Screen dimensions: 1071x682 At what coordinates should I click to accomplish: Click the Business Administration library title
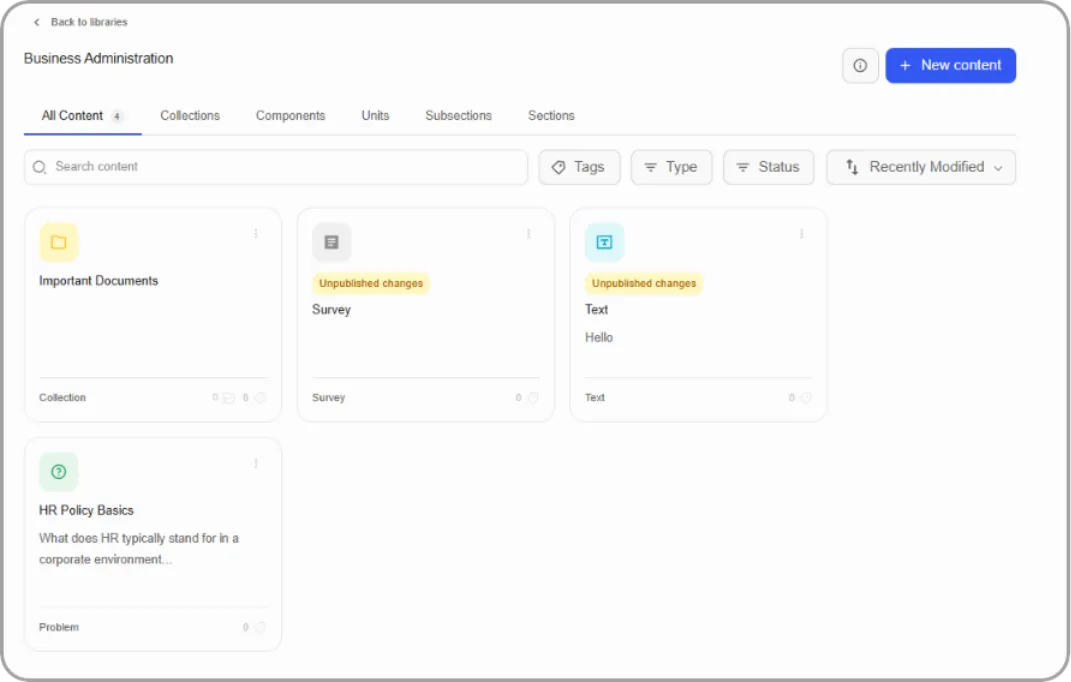coord(98,58)
